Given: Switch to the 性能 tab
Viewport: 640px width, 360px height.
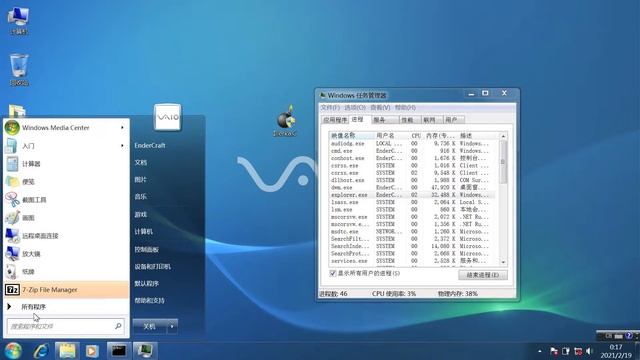Looking at the screenshot, I should pos(409,120).
